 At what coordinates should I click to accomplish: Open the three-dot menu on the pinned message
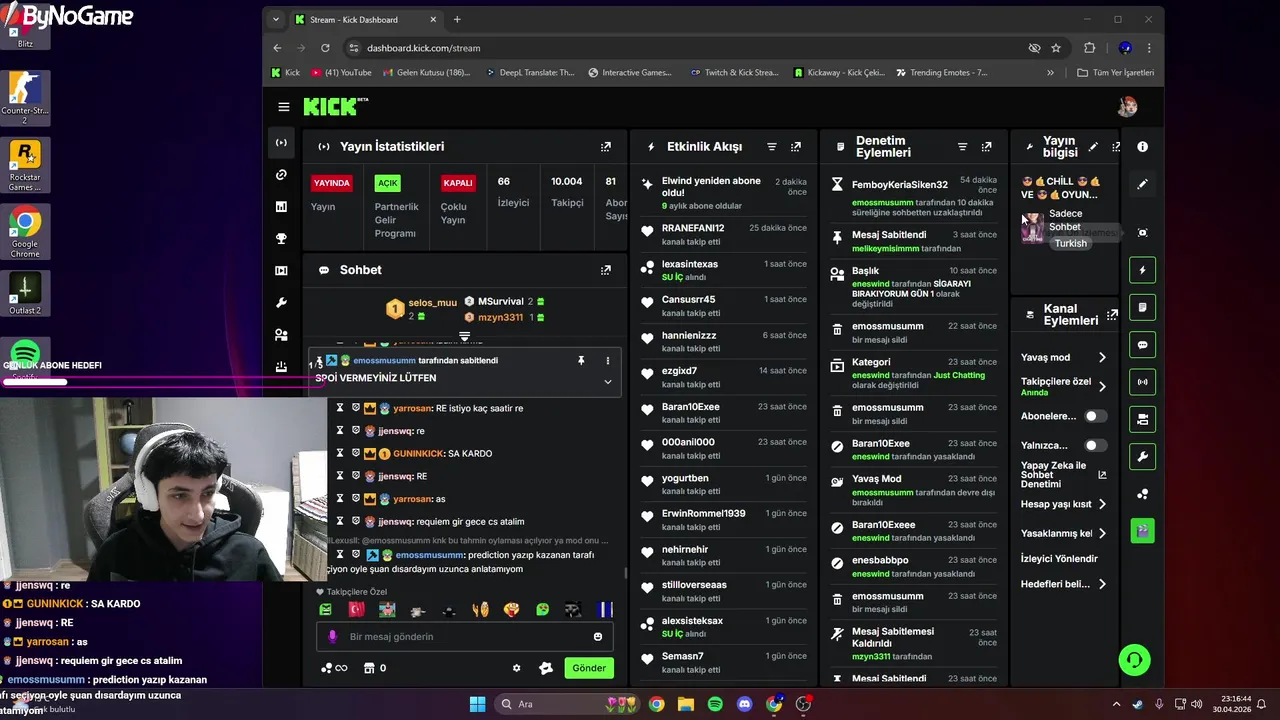(x=607, y=361)
